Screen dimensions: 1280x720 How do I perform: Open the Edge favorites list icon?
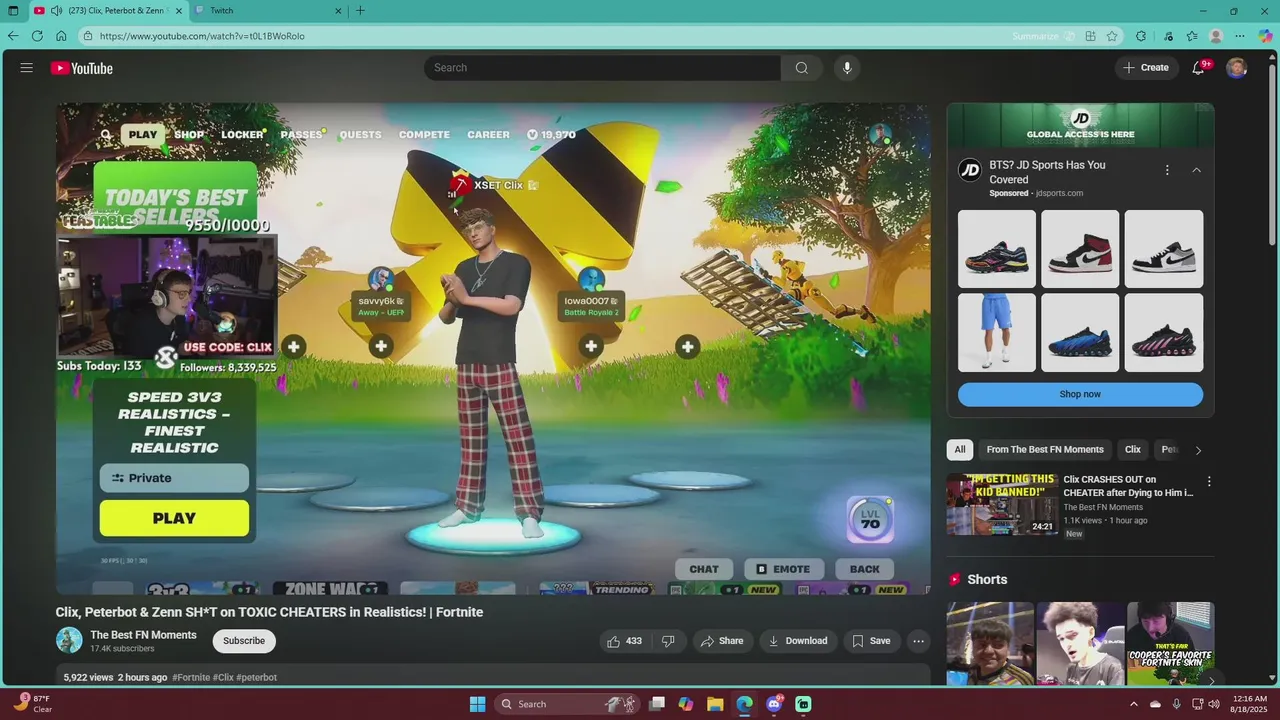(x=1192, y=36)
